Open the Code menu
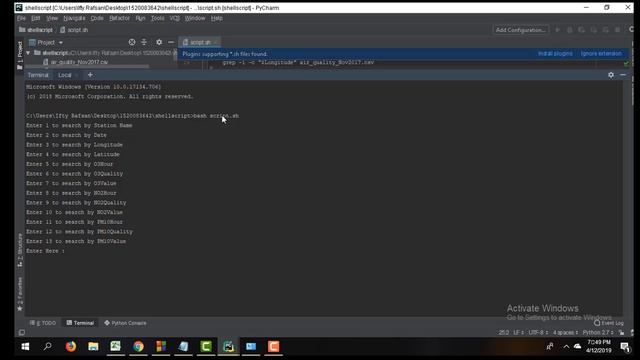 [x=97, y=18]
